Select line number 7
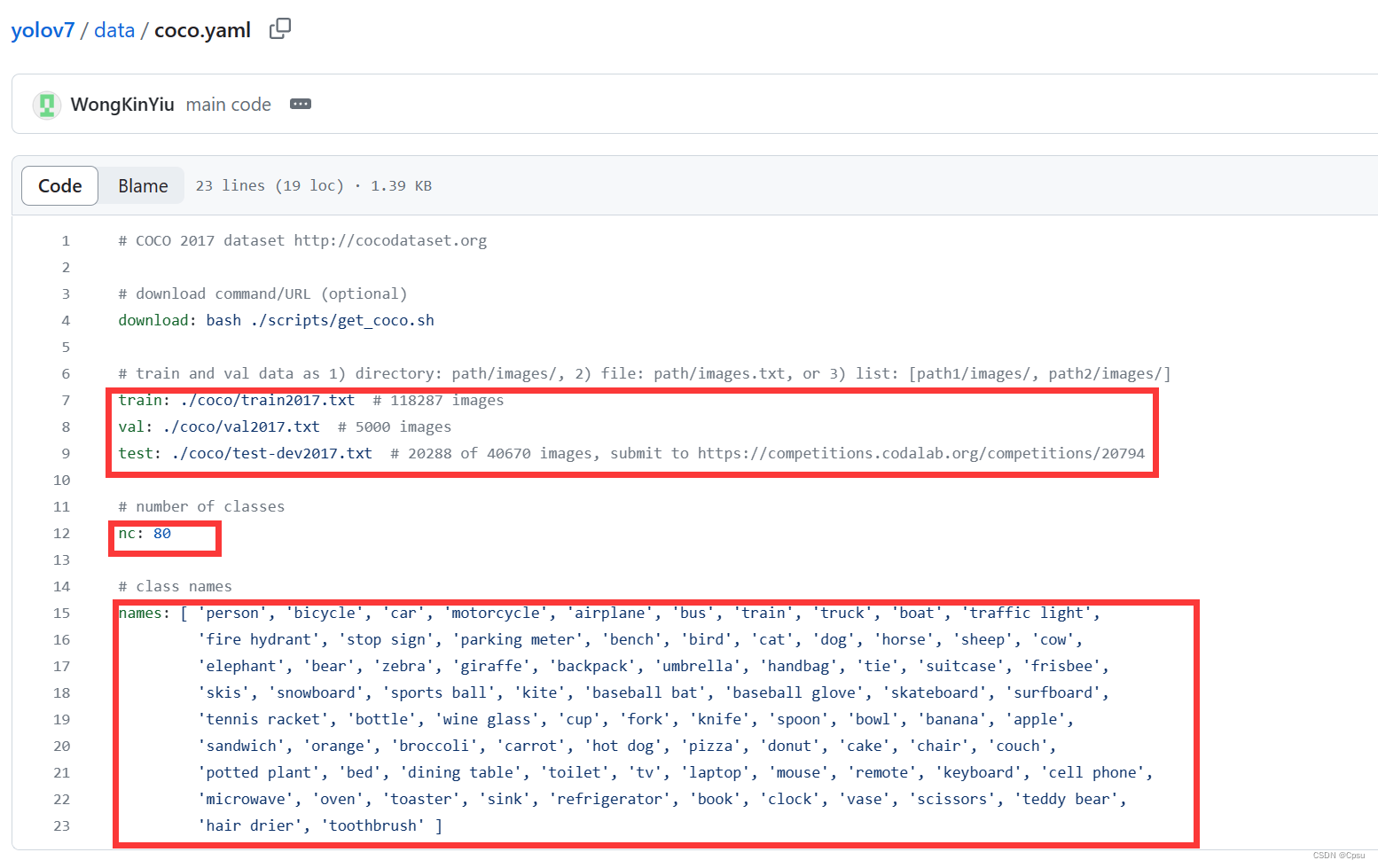Viewport: 1378px width, 868px height. 65,400
